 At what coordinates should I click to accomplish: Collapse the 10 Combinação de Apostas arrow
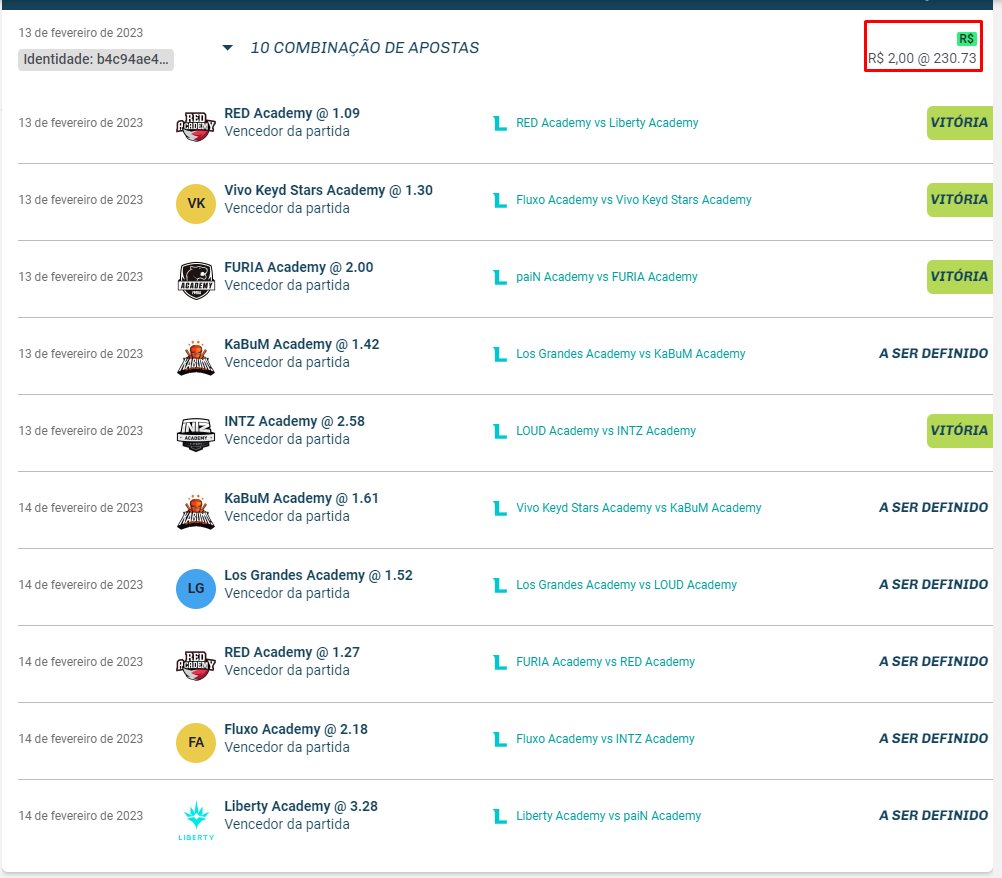(x=227, y=48)
